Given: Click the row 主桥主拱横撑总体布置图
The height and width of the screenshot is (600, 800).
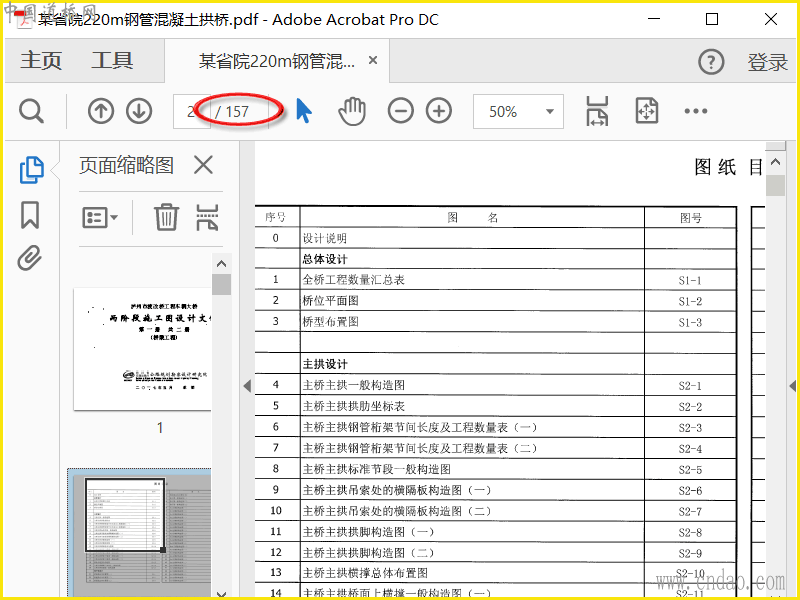Looking at the screenshot, I should coord(495,573).
